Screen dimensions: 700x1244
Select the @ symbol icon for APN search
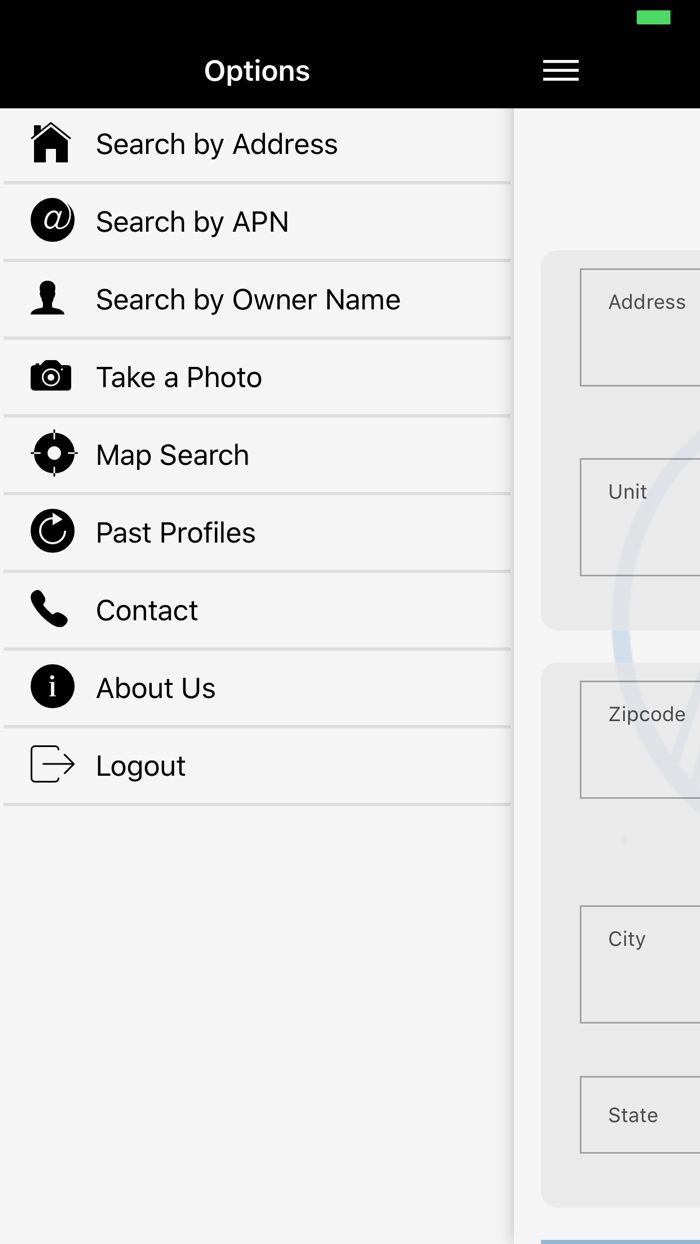[51, 221]
